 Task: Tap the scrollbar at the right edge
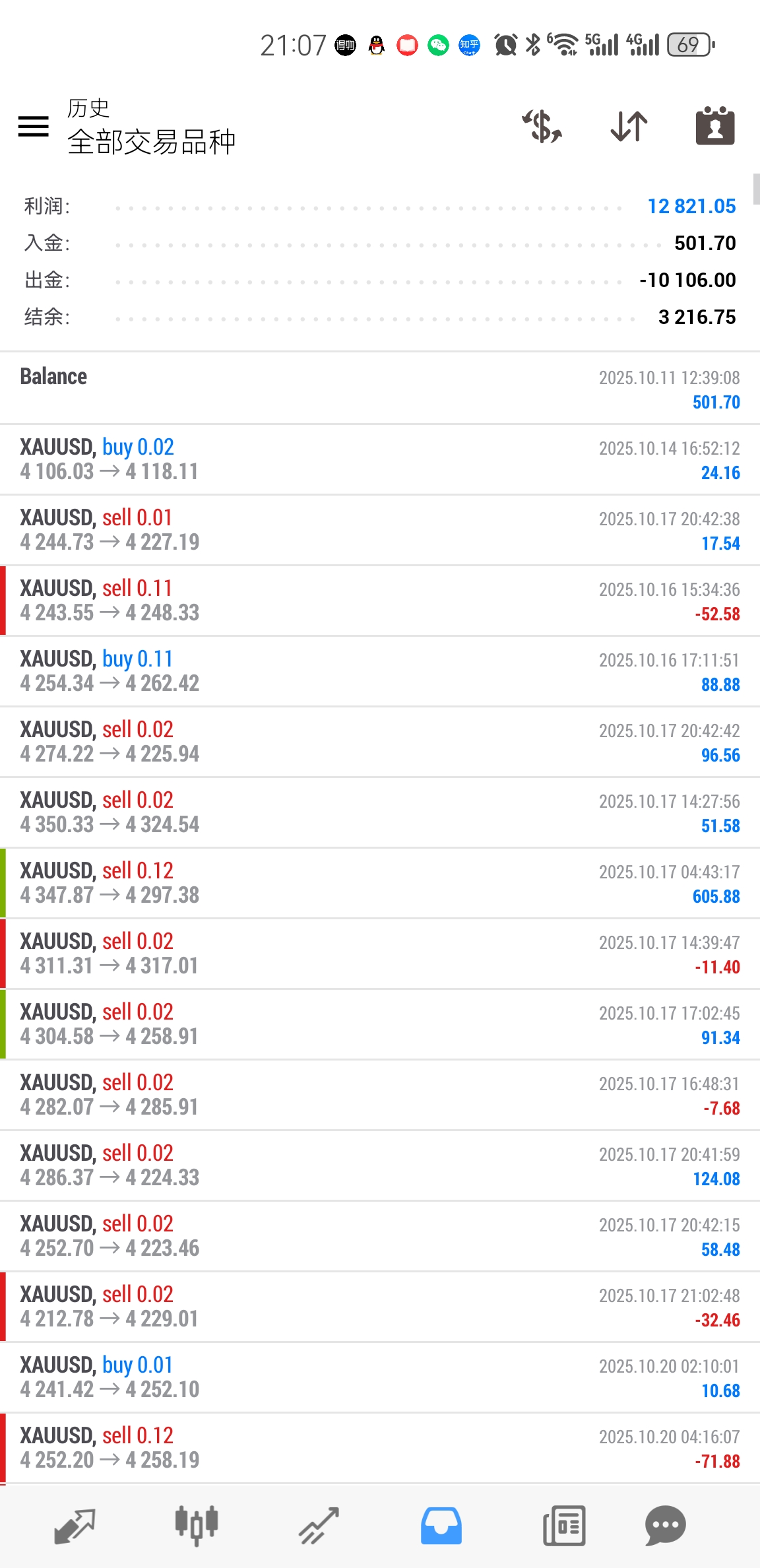[x=756, y=190]
